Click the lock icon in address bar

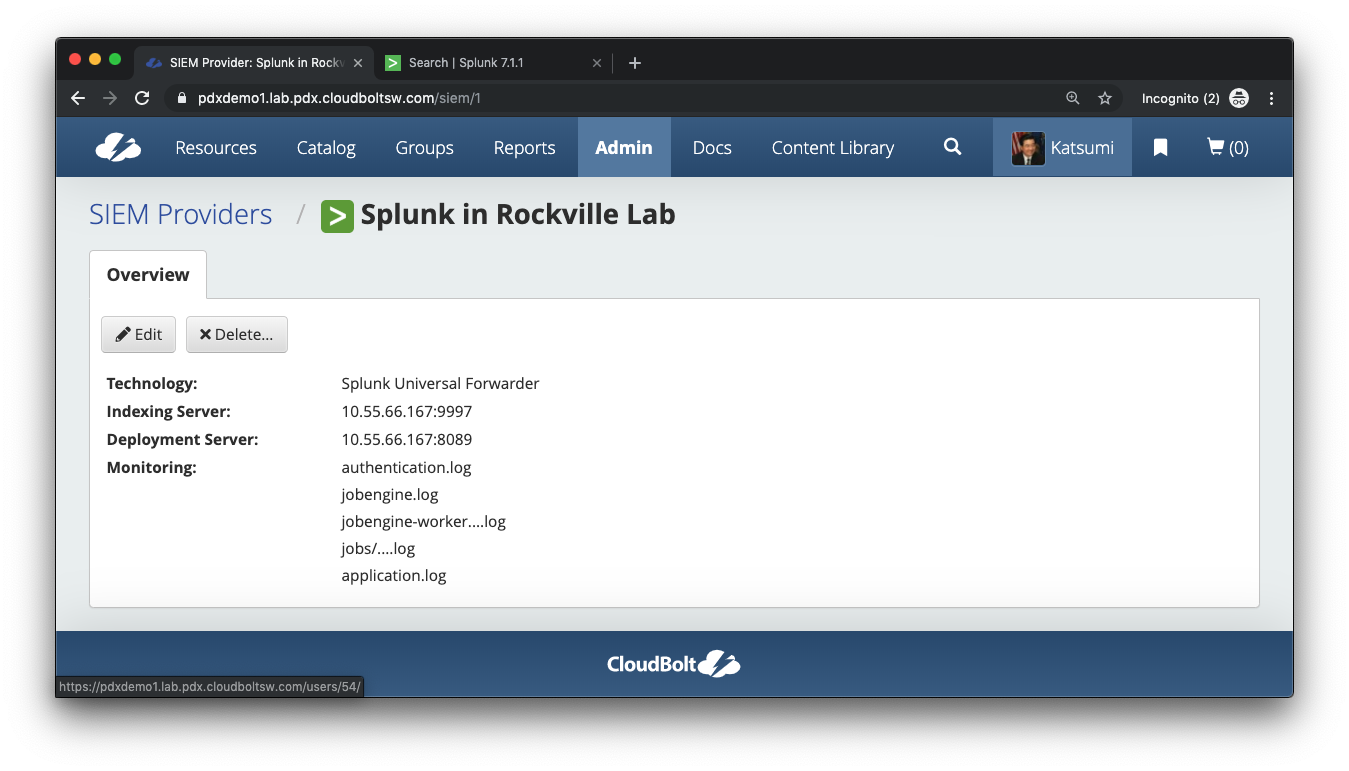(x=182, y=98)
